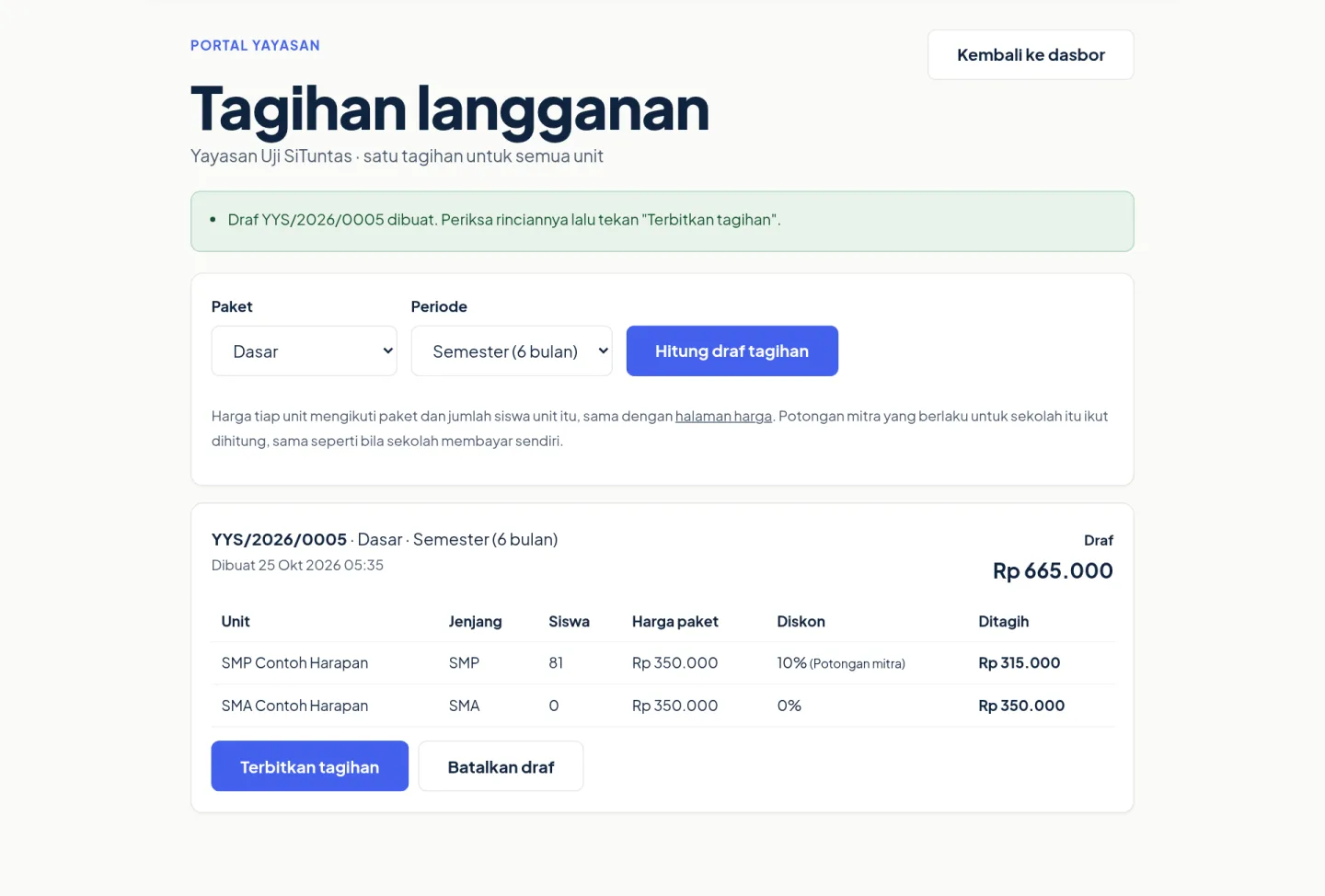This screenshot has height=896, width=1325.
Task: Click the Ditagih column header
Action: (1003, 621)
